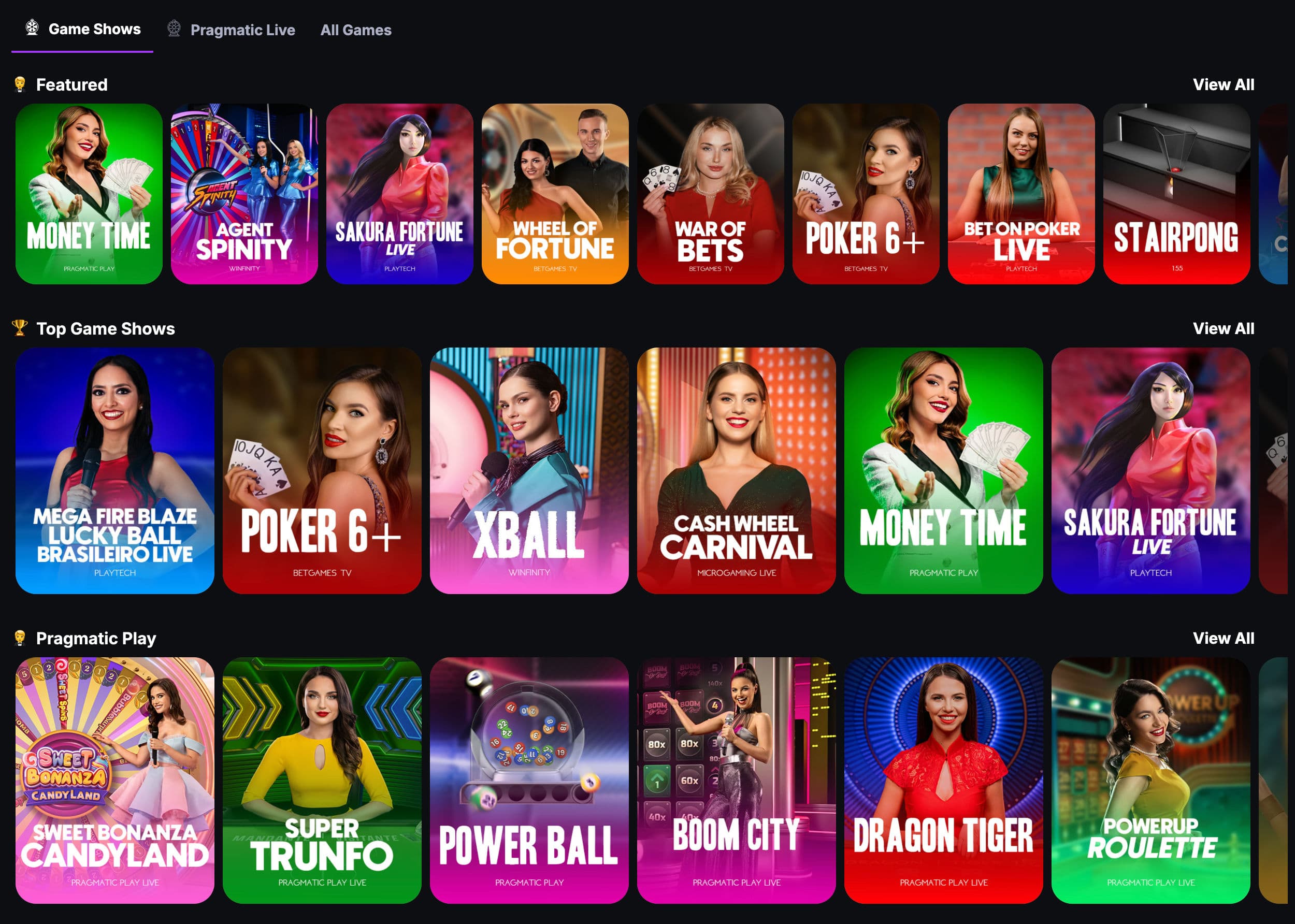Open Agent Spinity game in Featured

point(244,193)
